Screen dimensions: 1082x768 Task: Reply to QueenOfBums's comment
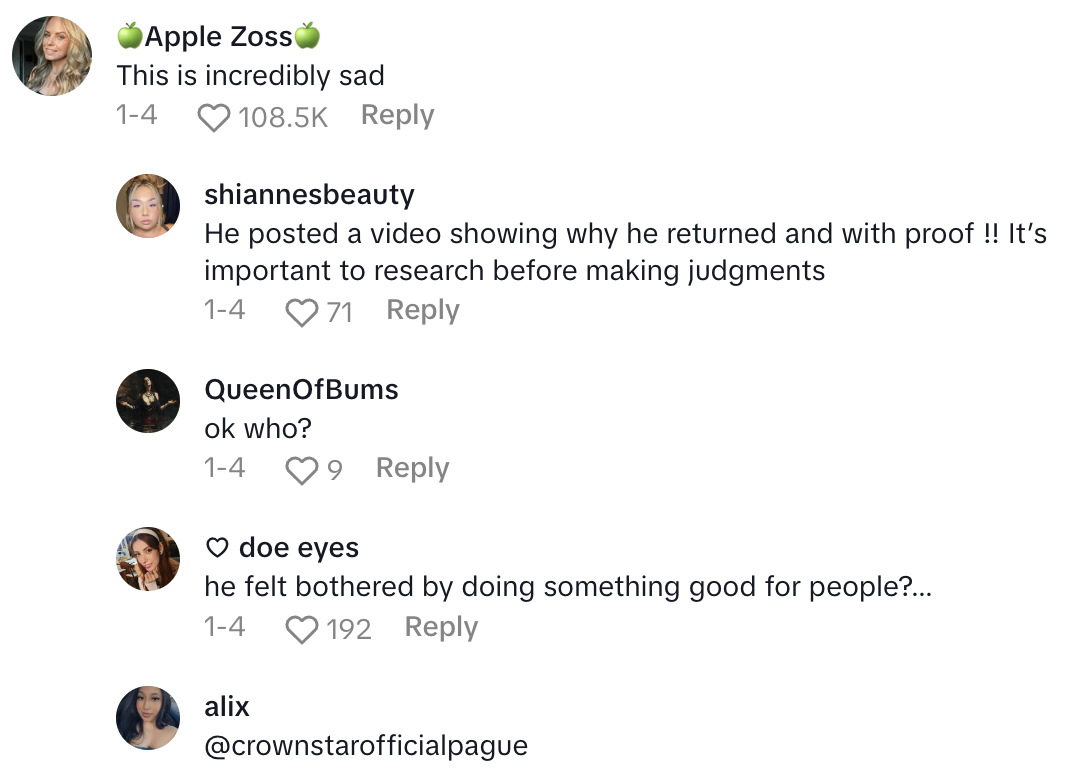tap(412, 469)
